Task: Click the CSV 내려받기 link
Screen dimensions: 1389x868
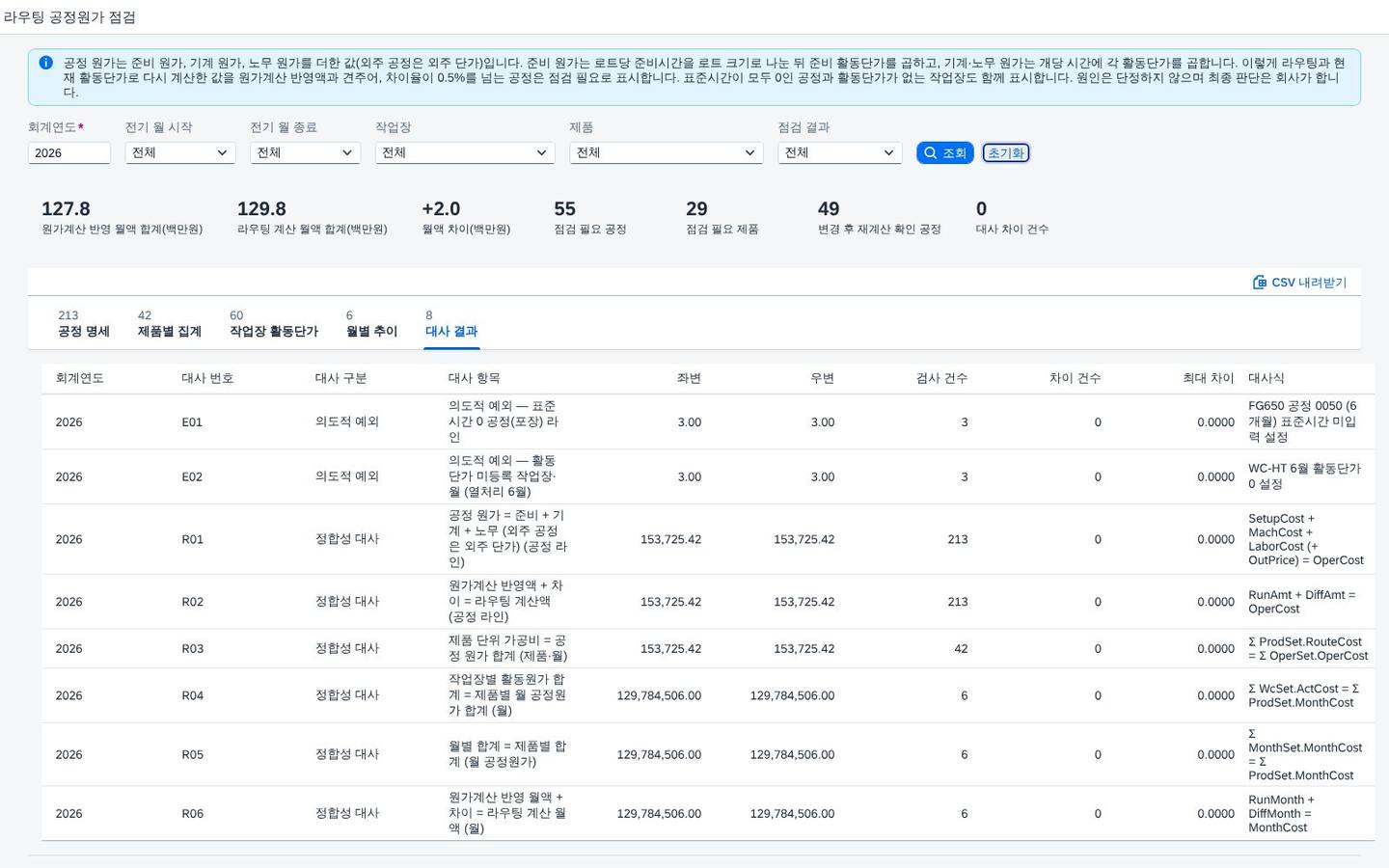Action: 1299,283
